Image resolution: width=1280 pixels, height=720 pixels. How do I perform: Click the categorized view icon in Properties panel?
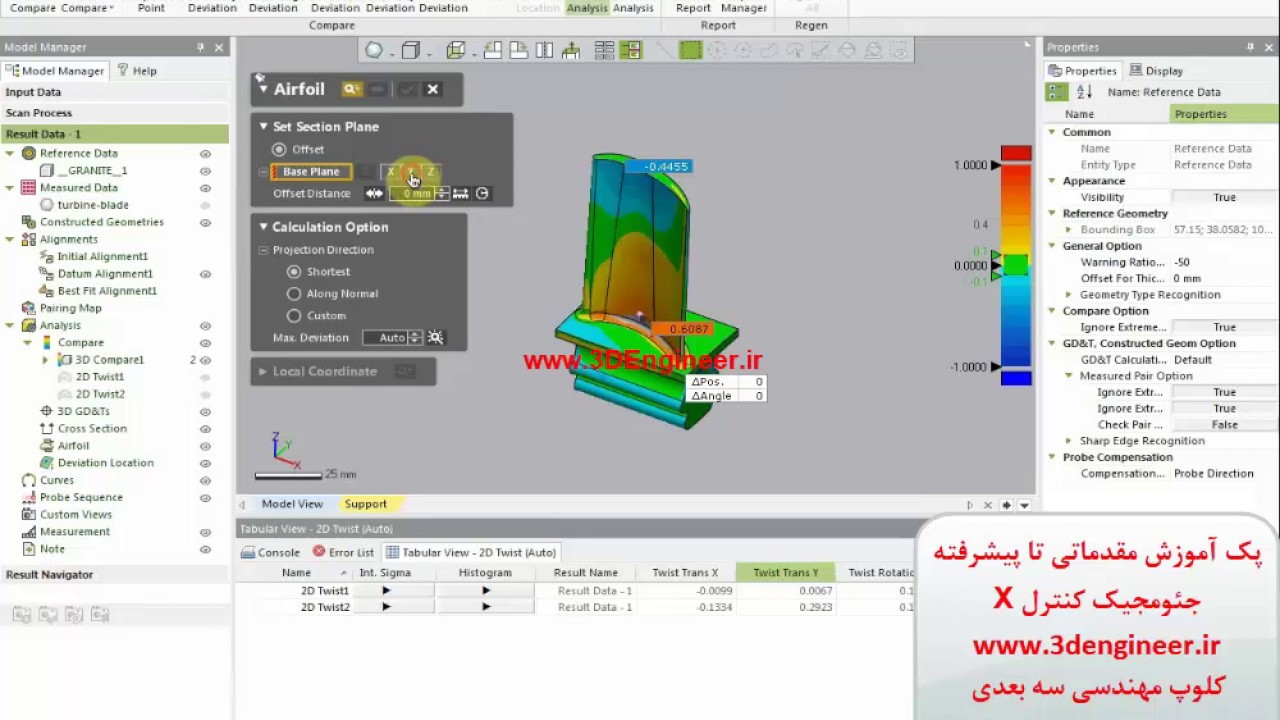(1056, 92)
